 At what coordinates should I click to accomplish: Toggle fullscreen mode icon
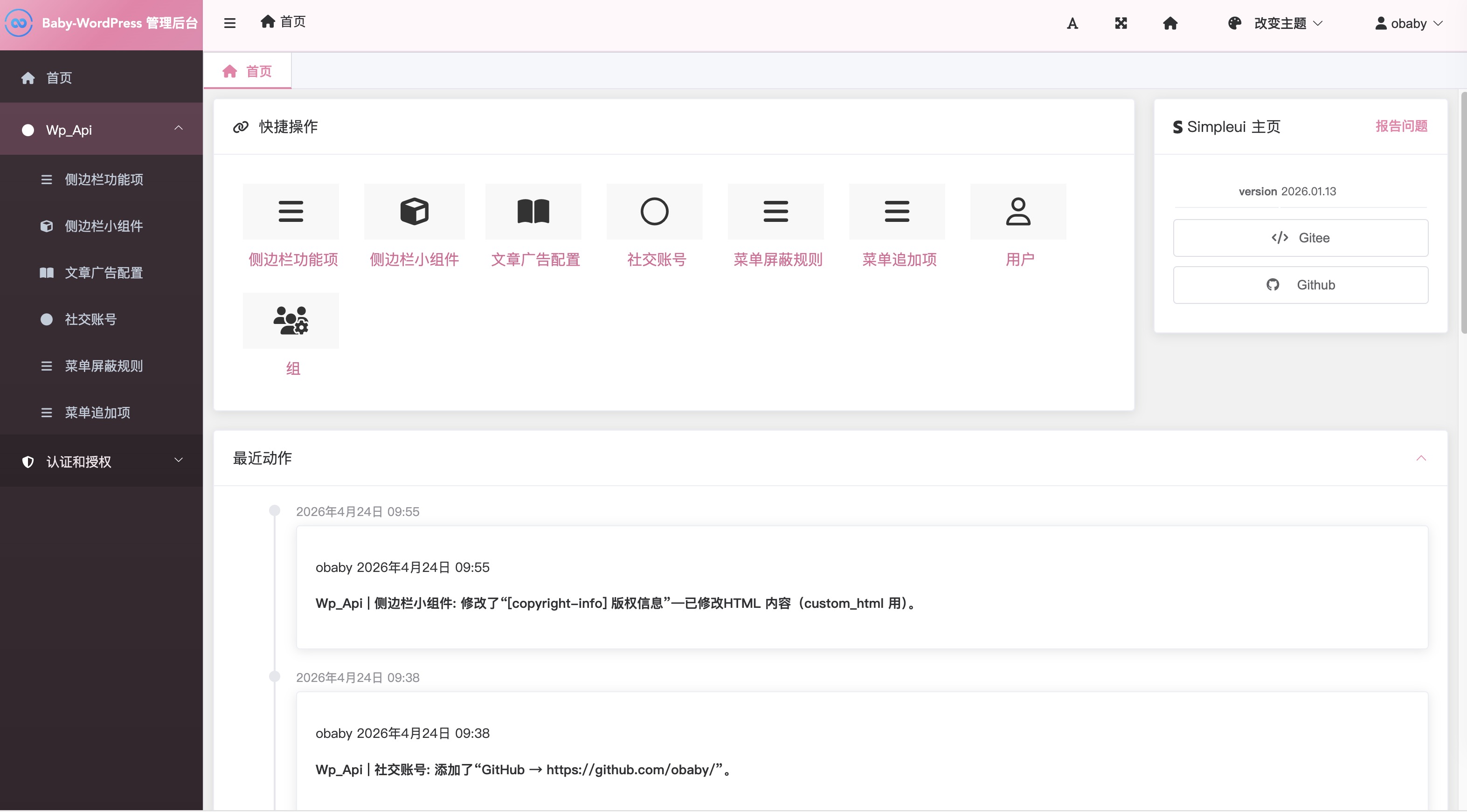click(x=1120, y=23)
